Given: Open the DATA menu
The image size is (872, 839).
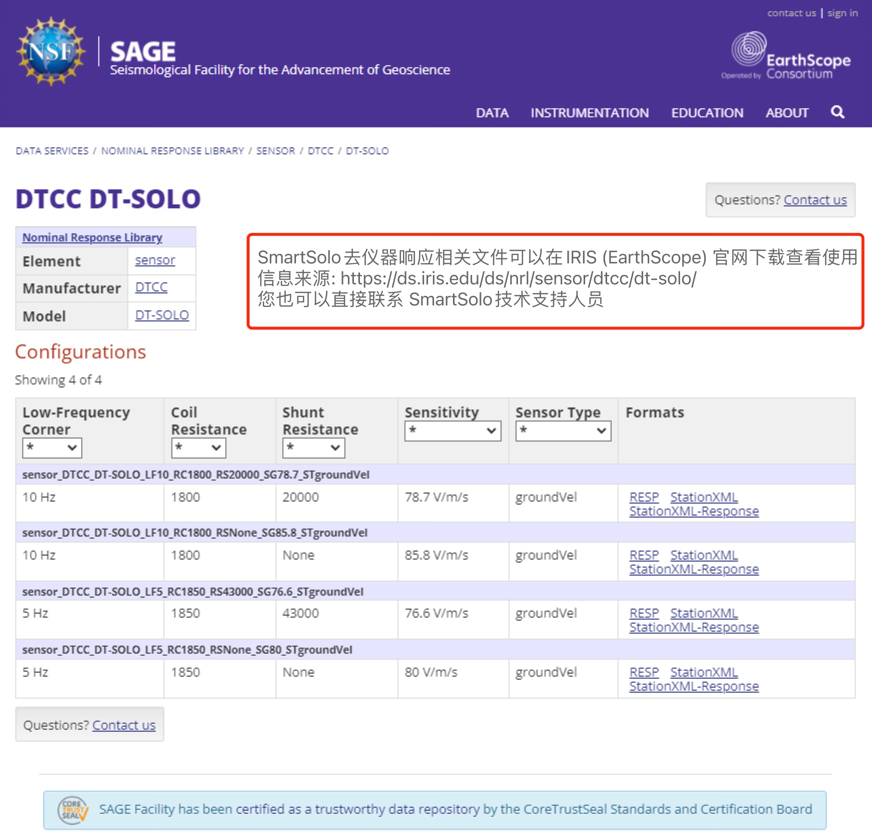Looking at the screenshot, I should [492, 113].
